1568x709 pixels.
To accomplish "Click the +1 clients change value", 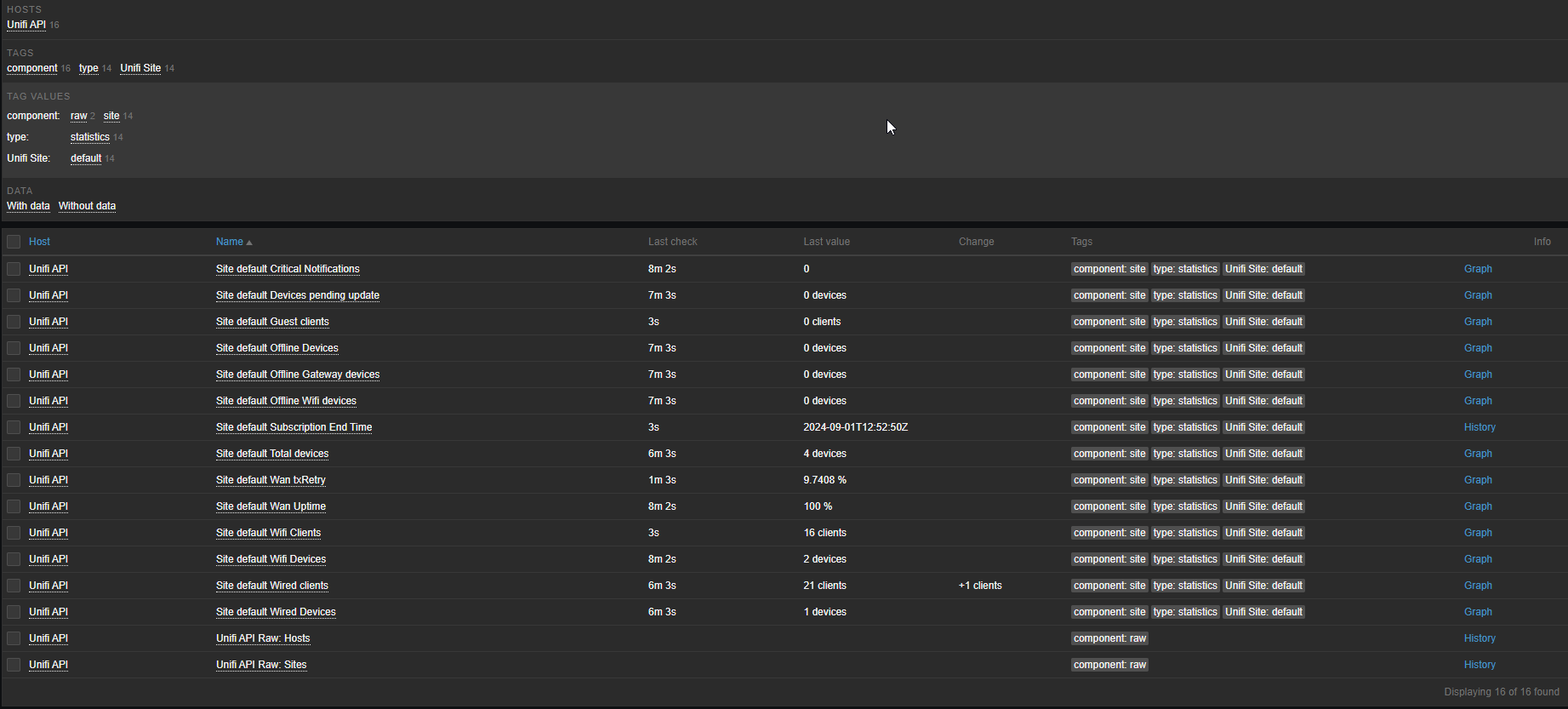I will (980, 586).
